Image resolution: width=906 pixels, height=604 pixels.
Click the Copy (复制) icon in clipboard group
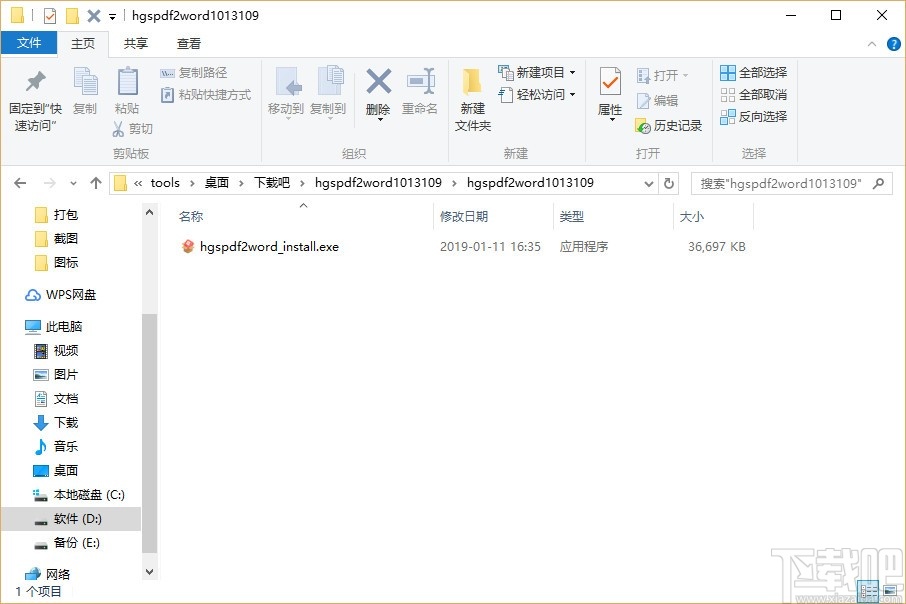click(85, 81)
